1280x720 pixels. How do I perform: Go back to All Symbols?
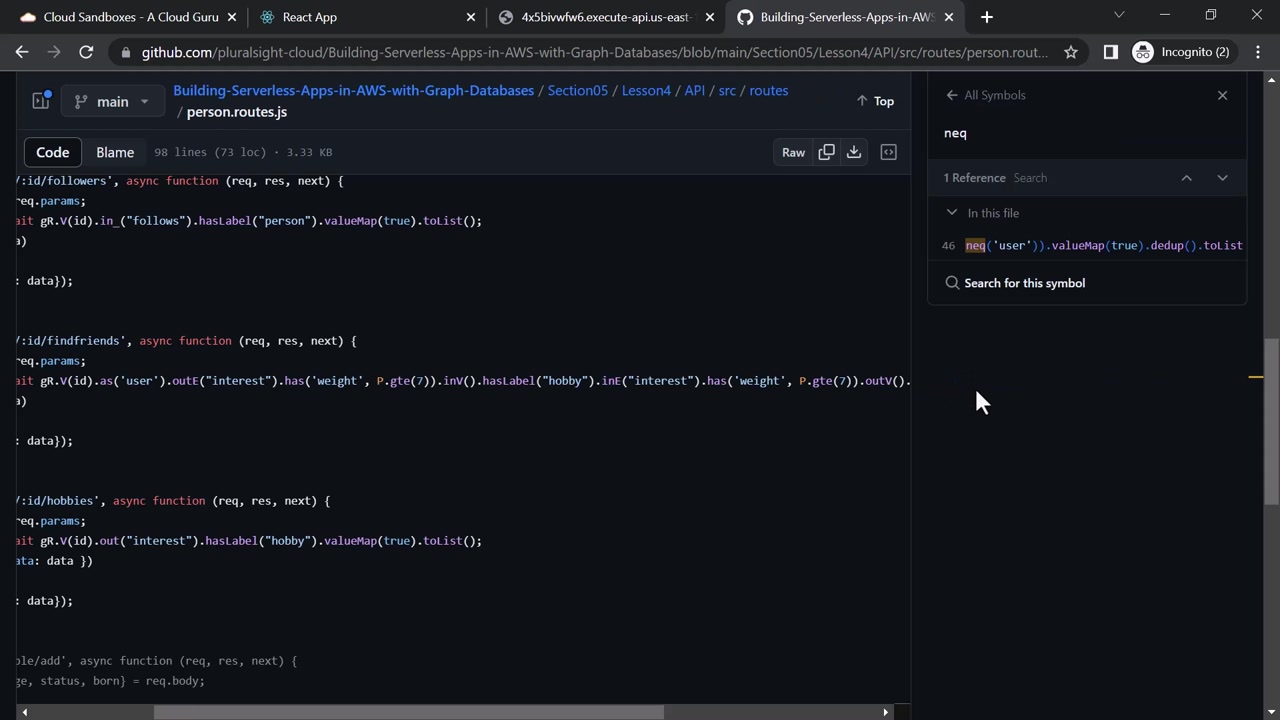coord(985,95)
